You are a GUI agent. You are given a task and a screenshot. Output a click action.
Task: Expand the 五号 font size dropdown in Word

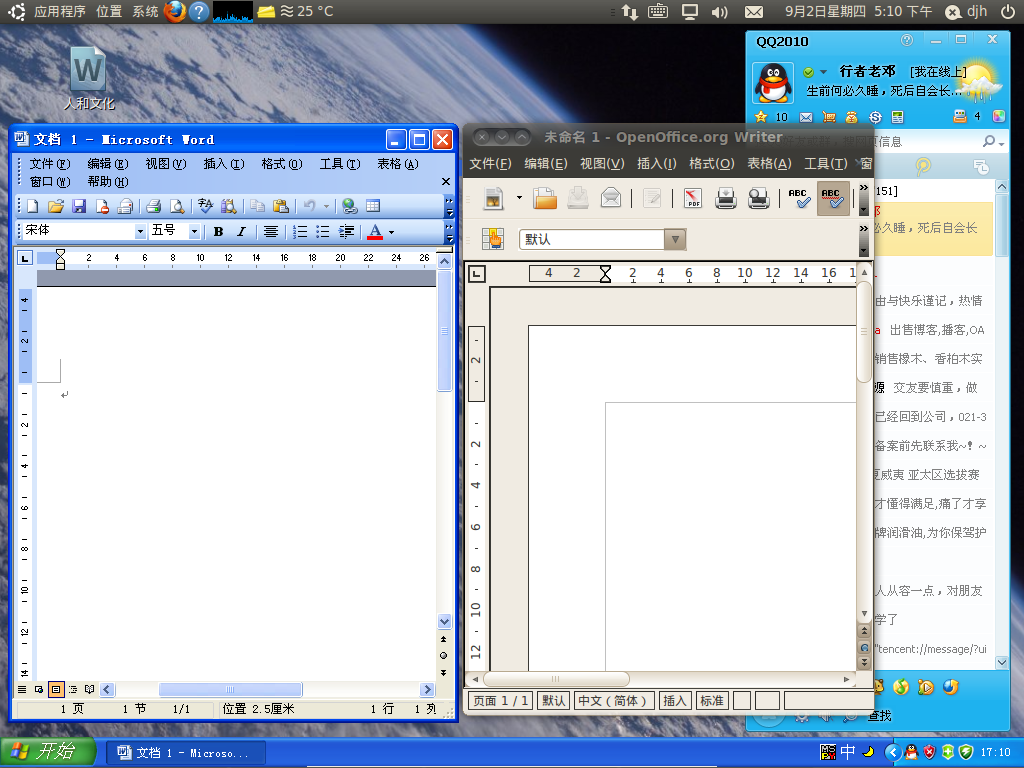(x=194, y=231)
